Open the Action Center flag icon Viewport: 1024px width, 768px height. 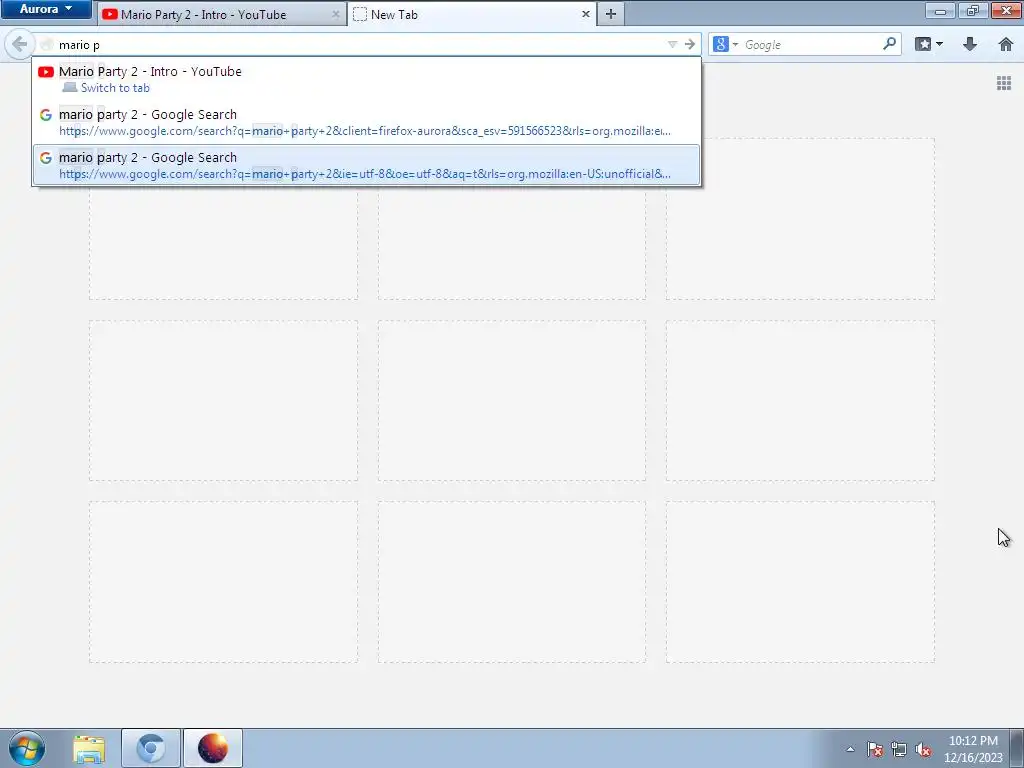click(x=875, y=750)
